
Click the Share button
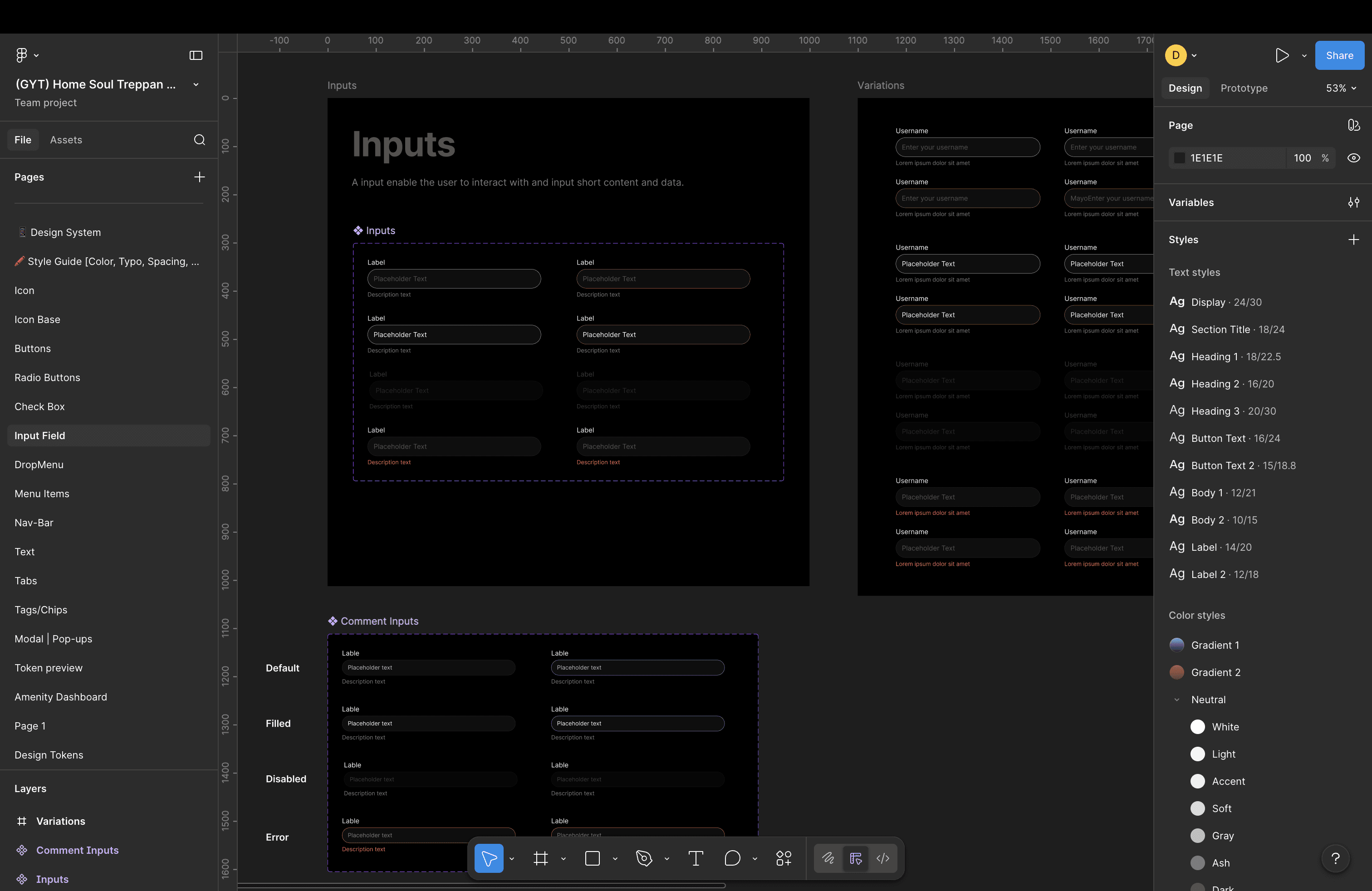pos(1338,55)
